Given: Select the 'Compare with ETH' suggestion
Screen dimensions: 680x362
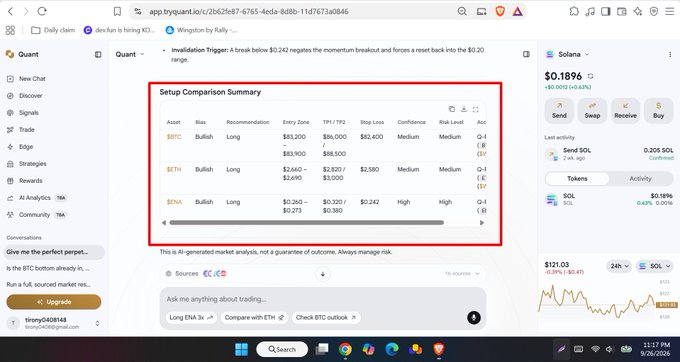Looking at the screenshot, I should tap(254, 317).
